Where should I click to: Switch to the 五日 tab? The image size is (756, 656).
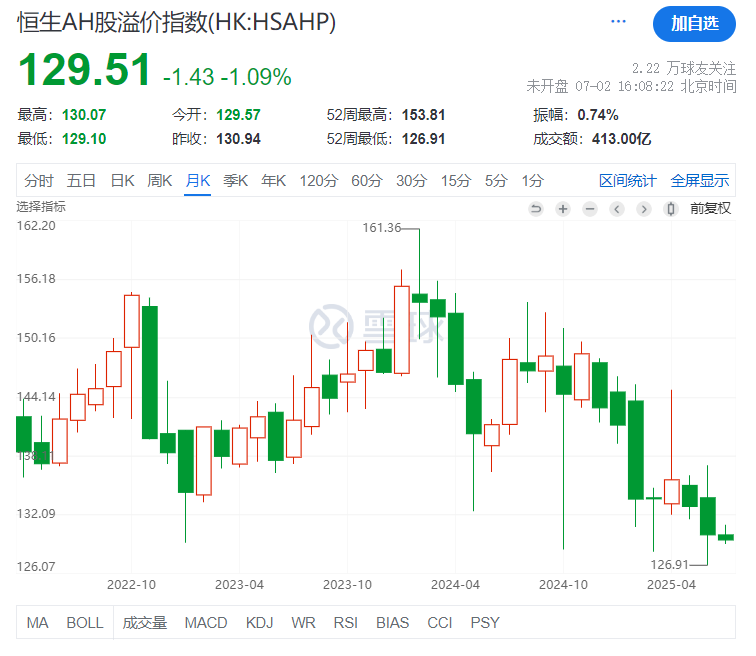[81, 181]
